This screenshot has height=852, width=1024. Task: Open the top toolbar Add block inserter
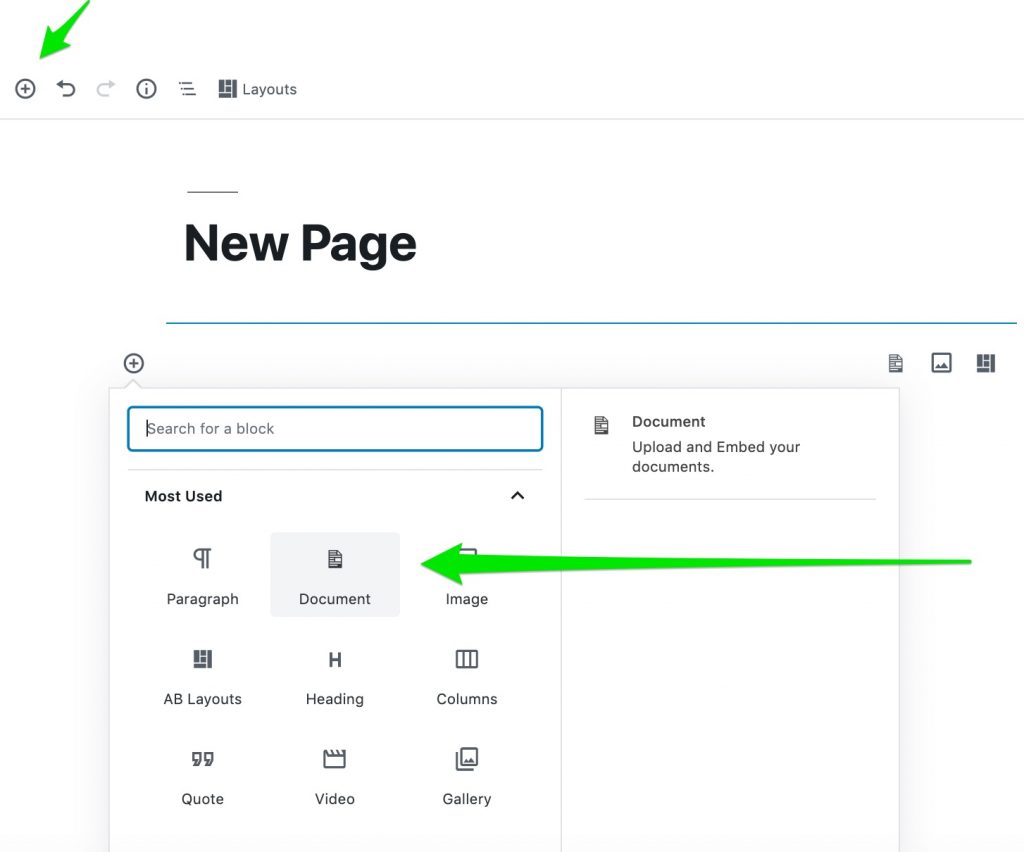25,89
